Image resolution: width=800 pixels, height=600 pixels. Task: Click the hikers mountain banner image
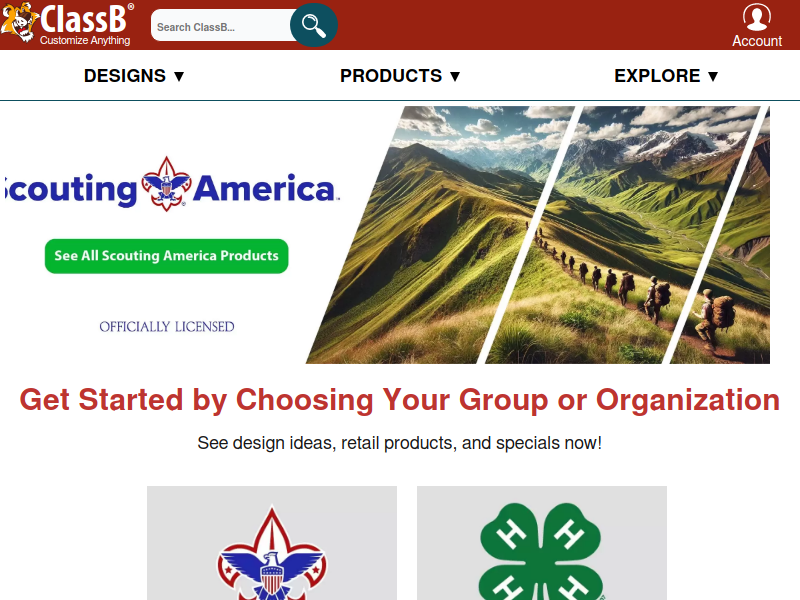coord(538,235)
